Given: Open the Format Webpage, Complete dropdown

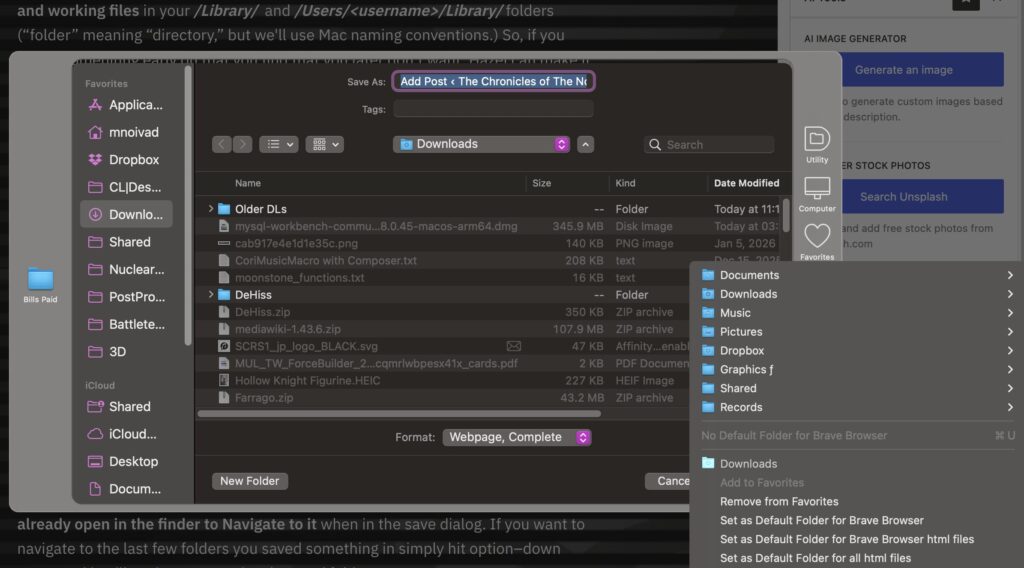Looking at the screenshot, I should 517,437.
